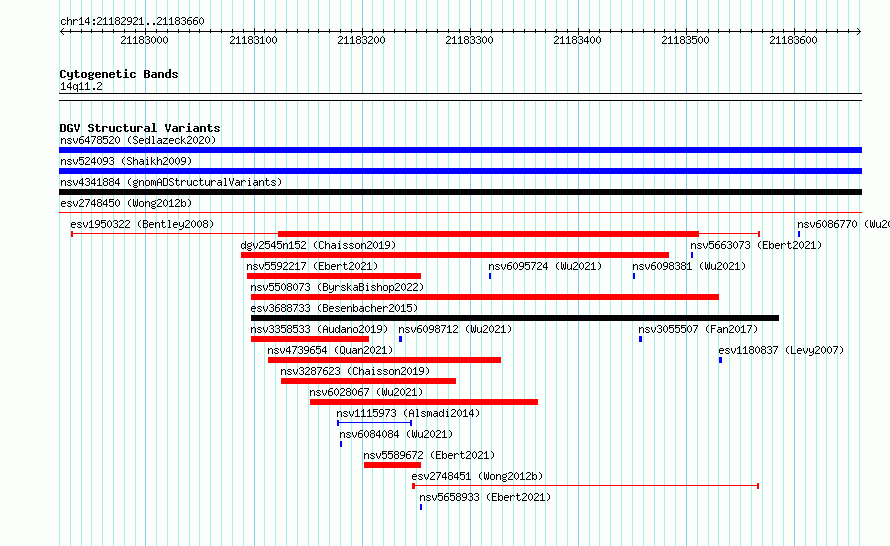Click the red bar under nsv4739654
The image size is (890, 546).
click(x=384, y=360)
